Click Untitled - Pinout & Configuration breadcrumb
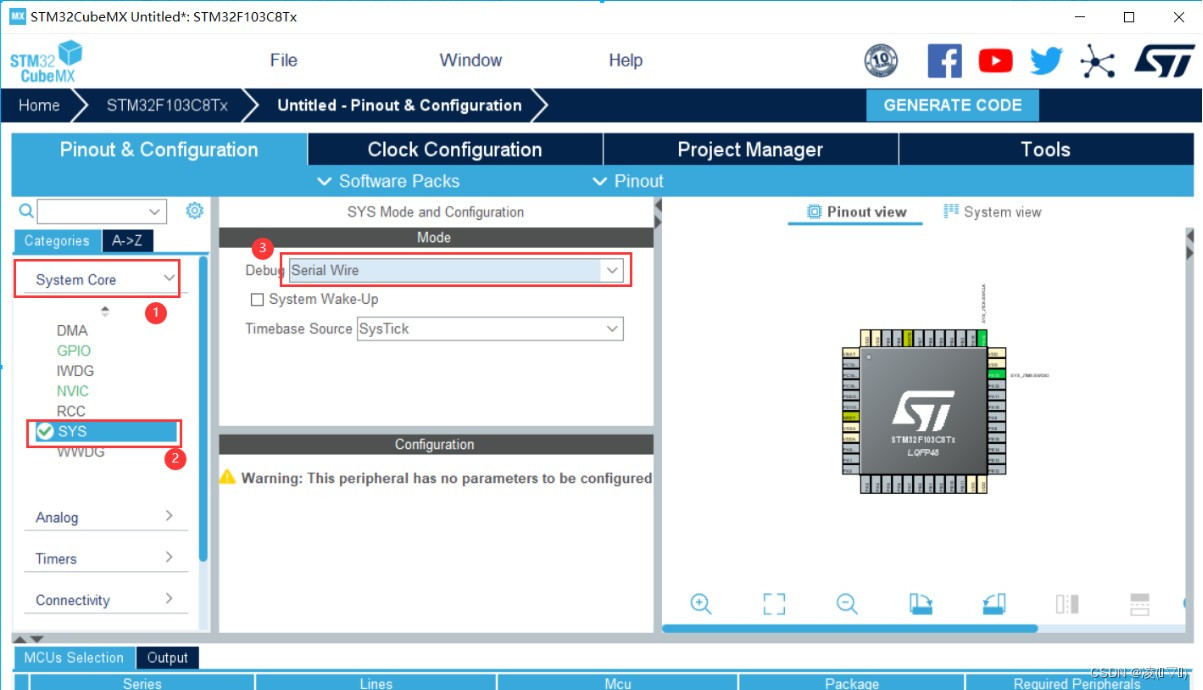Viewport: 1203px width, 690px height. [399, 105]
